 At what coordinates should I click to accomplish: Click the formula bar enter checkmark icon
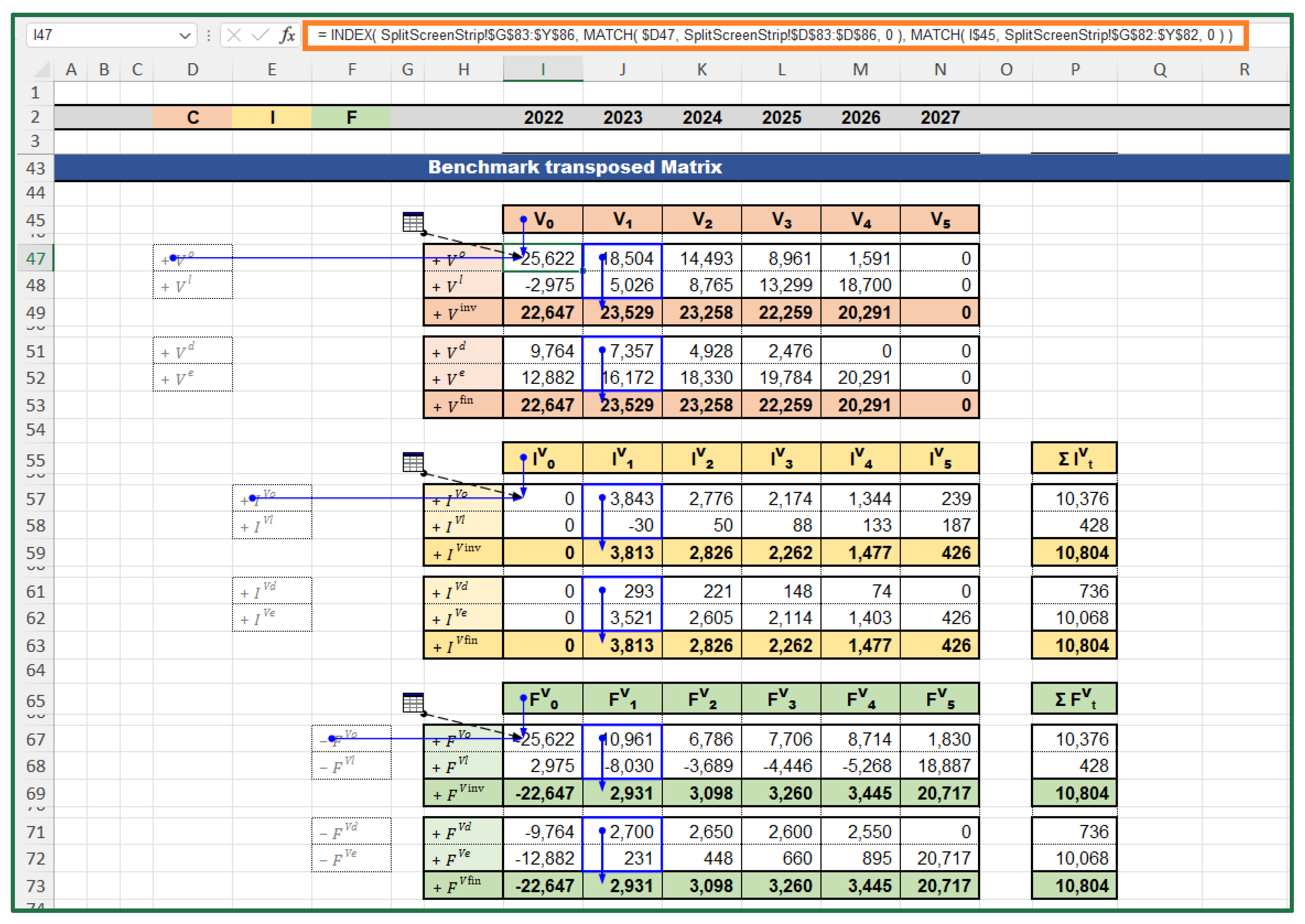coord(260,35)
